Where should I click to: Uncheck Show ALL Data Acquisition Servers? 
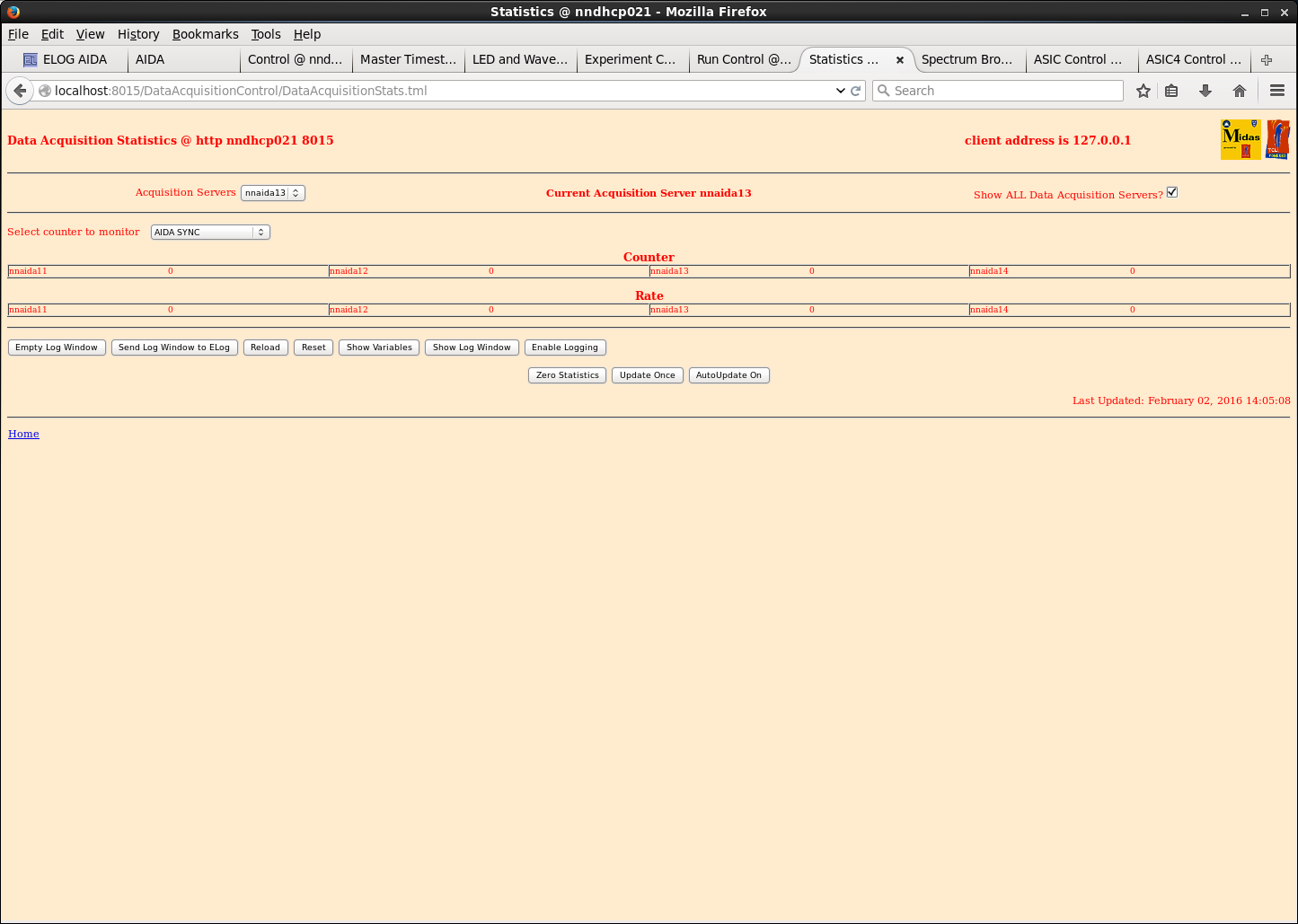(1171, 192)
